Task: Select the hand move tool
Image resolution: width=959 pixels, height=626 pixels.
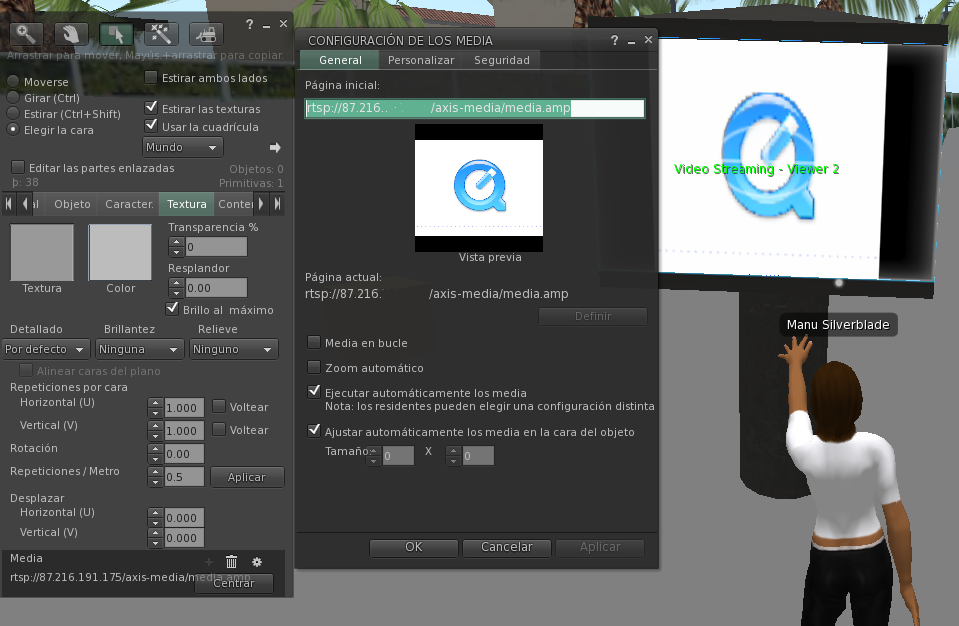Action: coord(71,33)
